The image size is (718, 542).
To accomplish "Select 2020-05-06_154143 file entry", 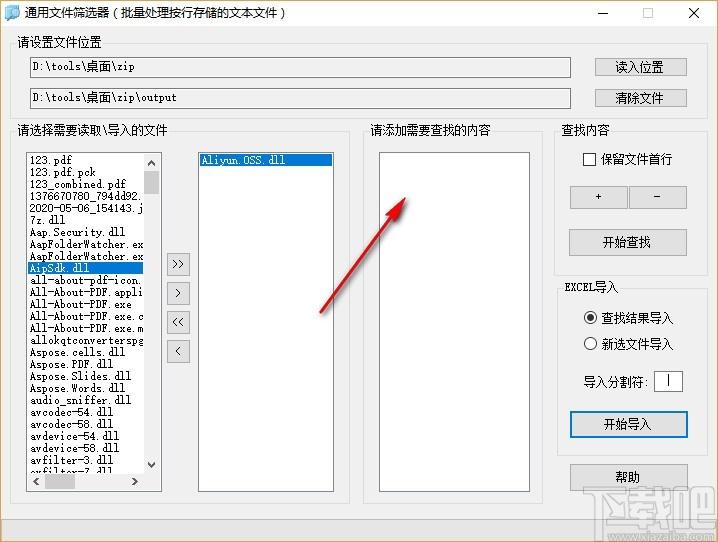I will coord(86,208).
